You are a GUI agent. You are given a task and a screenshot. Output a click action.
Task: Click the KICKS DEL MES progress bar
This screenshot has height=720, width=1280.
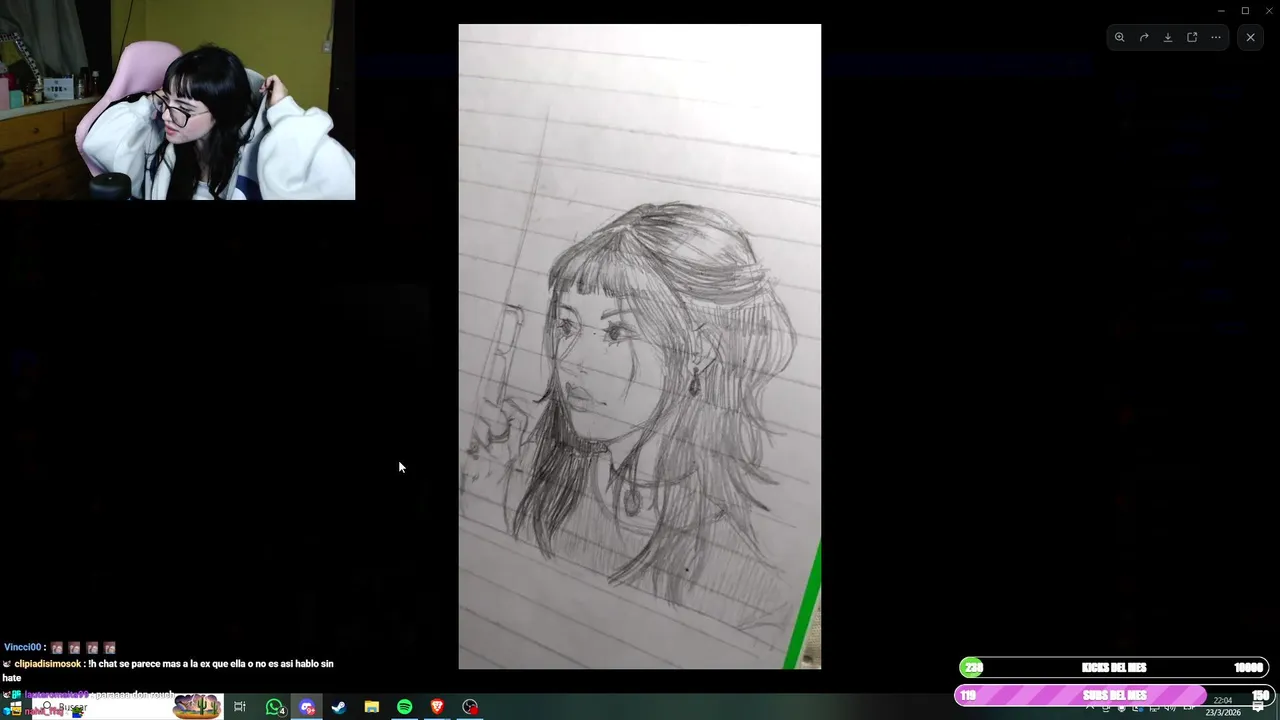pos(1114,668)
